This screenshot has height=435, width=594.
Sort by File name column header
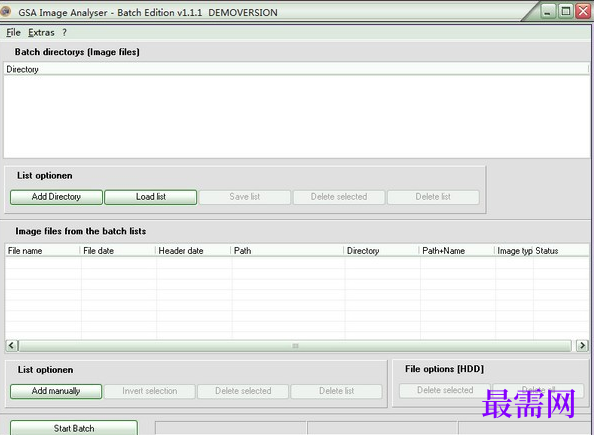42,251
